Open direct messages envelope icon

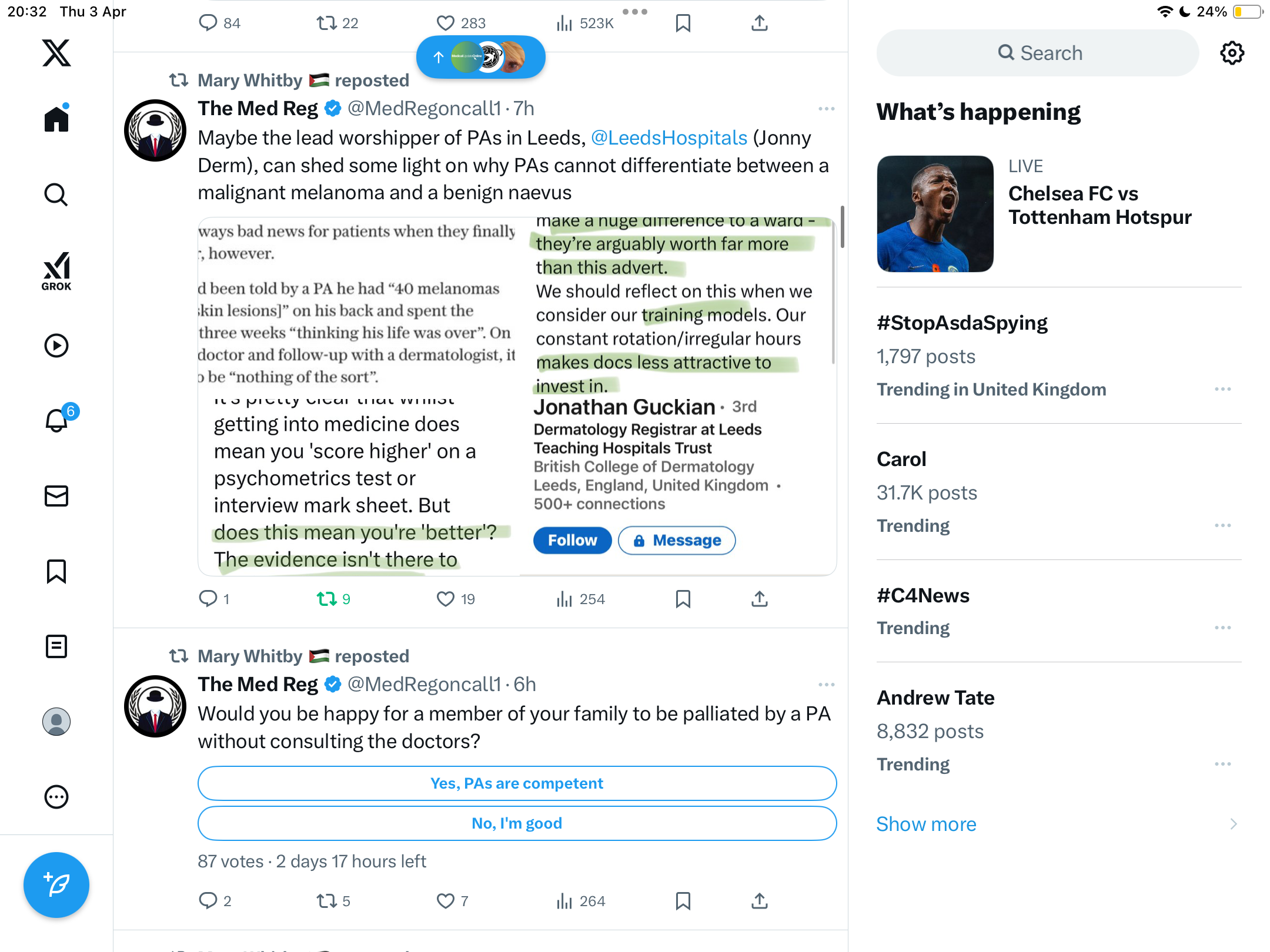[56, 496]
